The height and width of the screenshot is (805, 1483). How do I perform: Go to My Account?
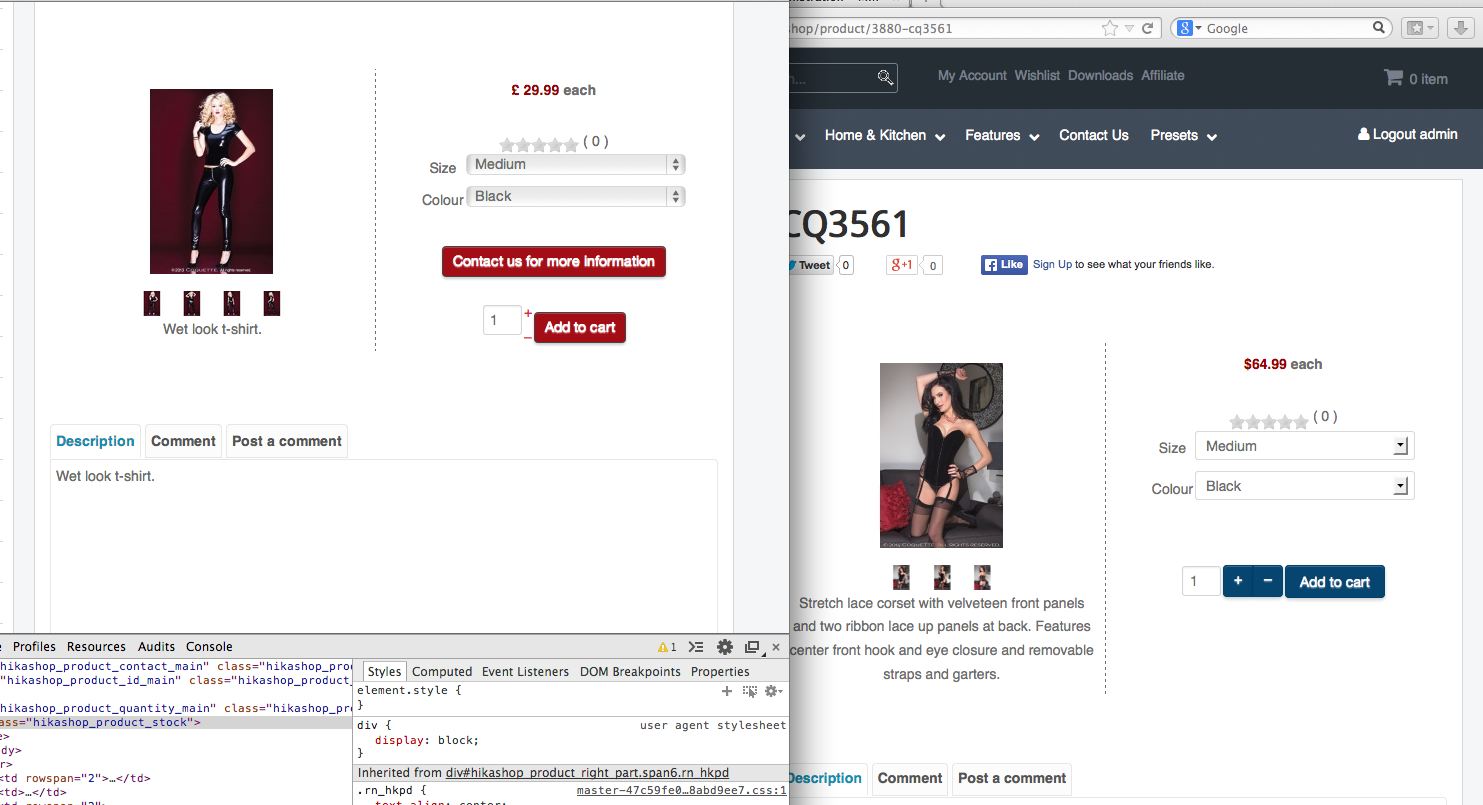point(972,76)
